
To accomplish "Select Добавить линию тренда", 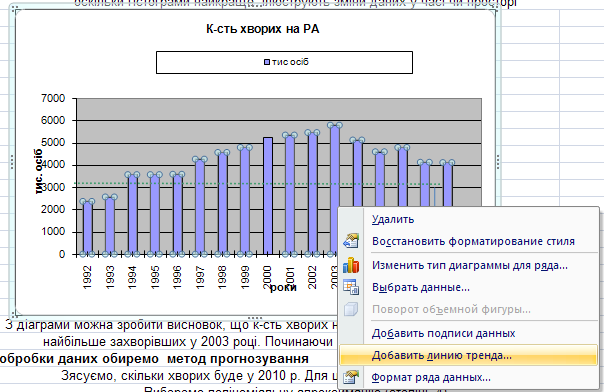I will 468,355.
